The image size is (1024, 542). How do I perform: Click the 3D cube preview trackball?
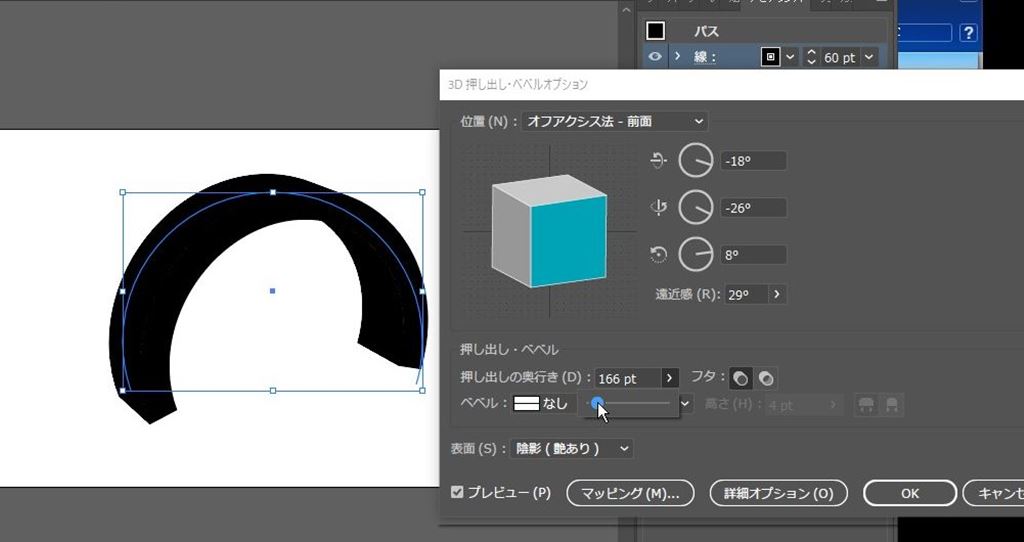click(550, 229)
